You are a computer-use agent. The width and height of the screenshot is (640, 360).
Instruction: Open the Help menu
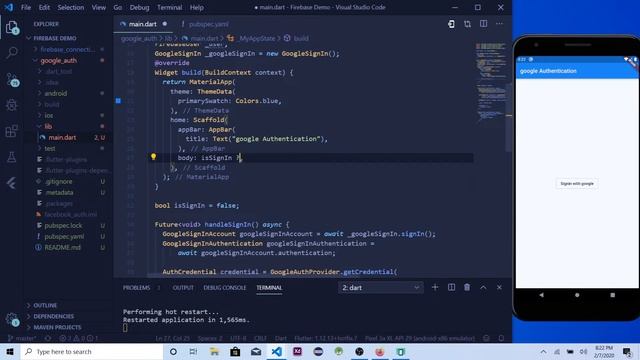(x=196, y=7)
